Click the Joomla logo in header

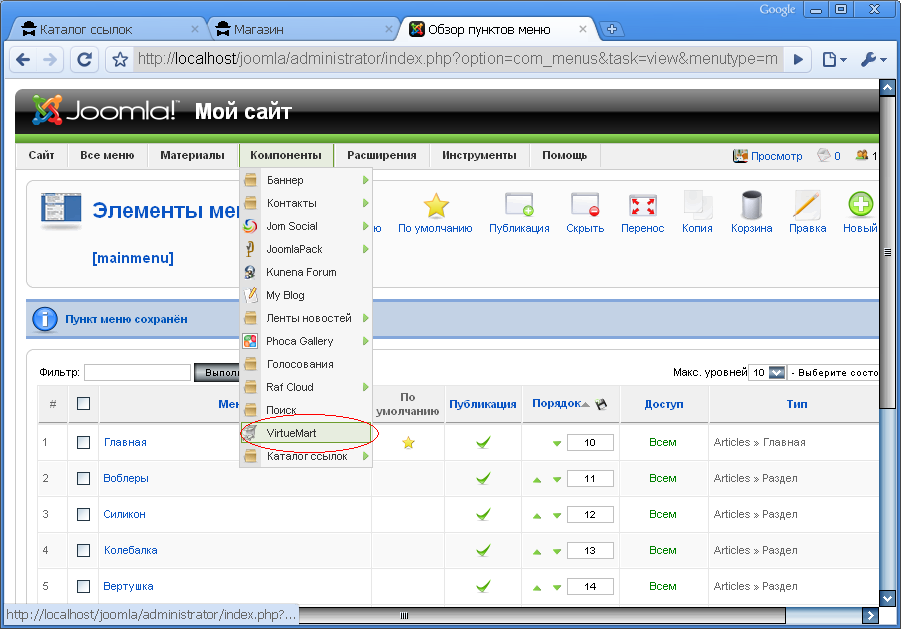105,110
